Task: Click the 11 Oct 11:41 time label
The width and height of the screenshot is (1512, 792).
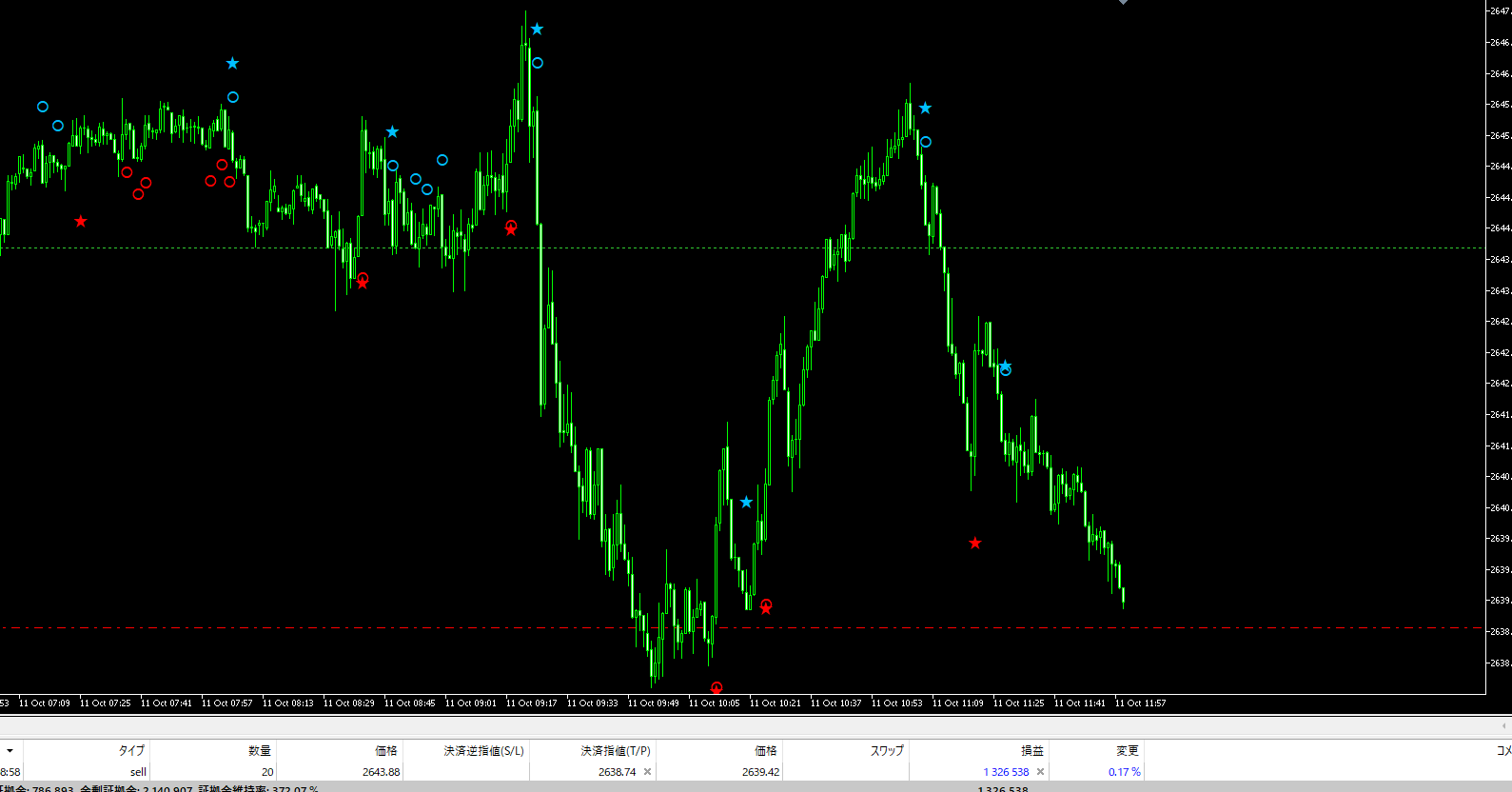Action: click(1080, 703)
